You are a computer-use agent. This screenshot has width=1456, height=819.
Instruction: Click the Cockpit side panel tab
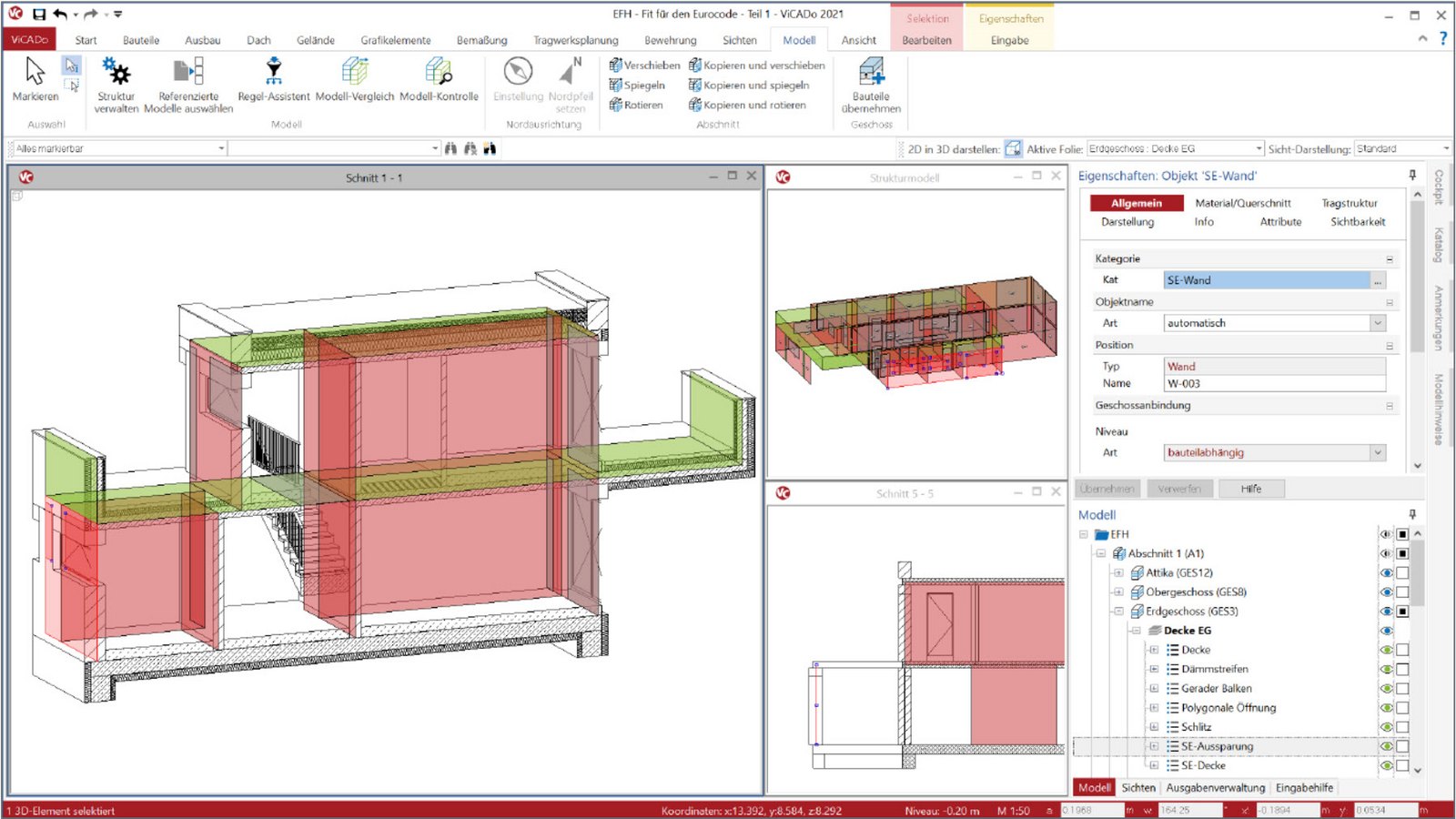tap(1439, 187)
